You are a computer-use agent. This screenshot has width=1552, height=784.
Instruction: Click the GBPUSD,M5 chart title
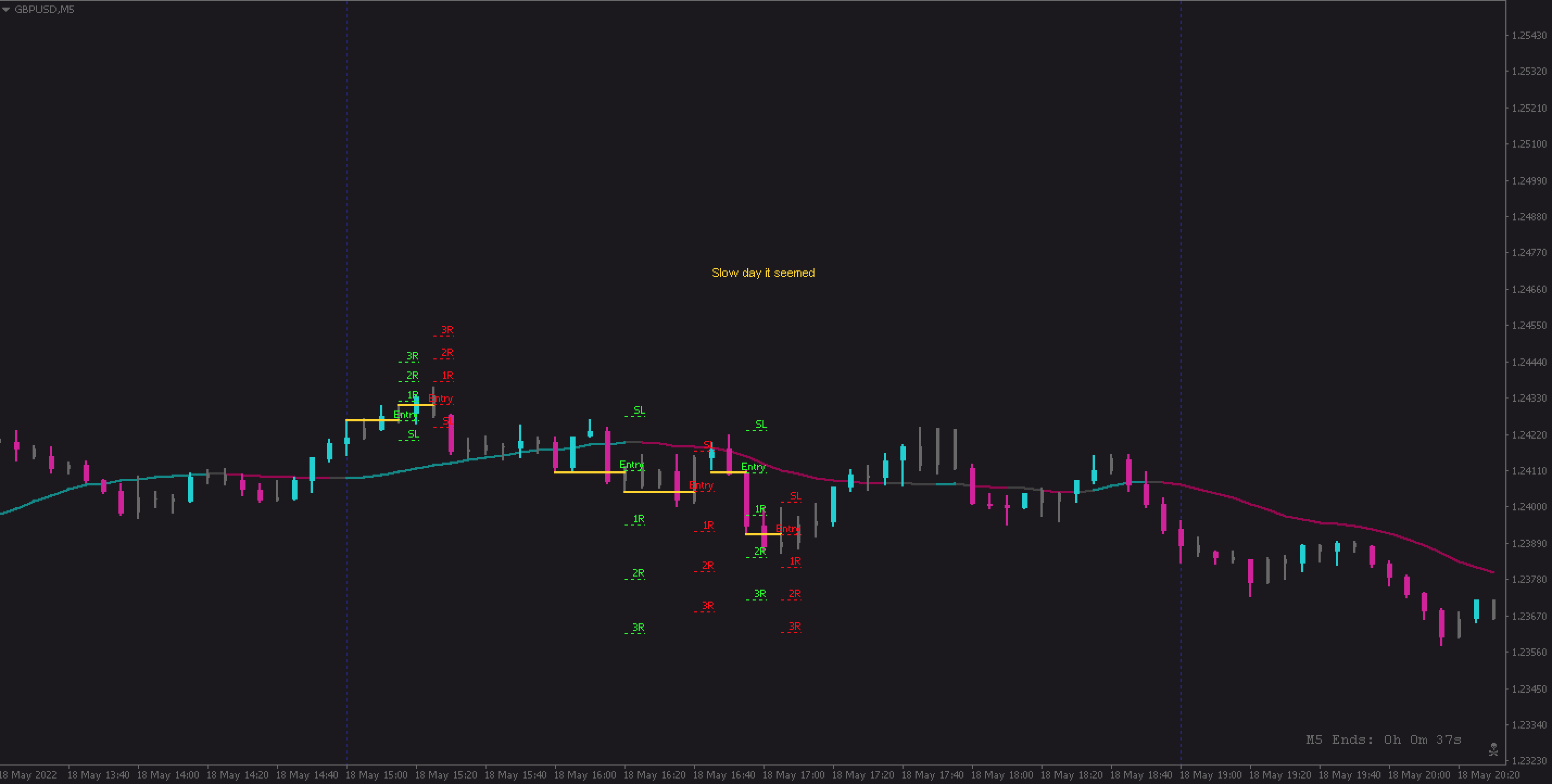pos(45,10)
